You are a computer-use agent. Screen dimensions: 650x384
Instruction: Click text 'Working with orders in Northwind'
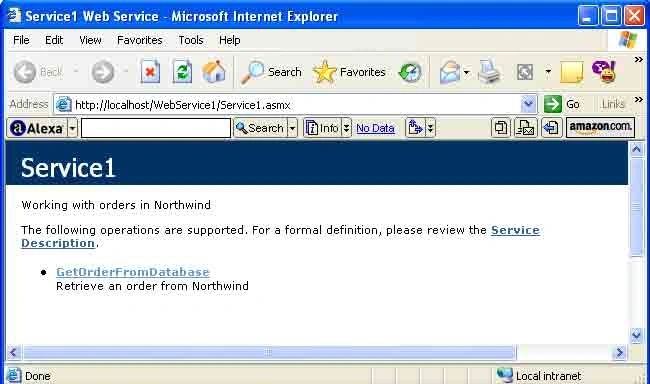(x=116, y=205)
